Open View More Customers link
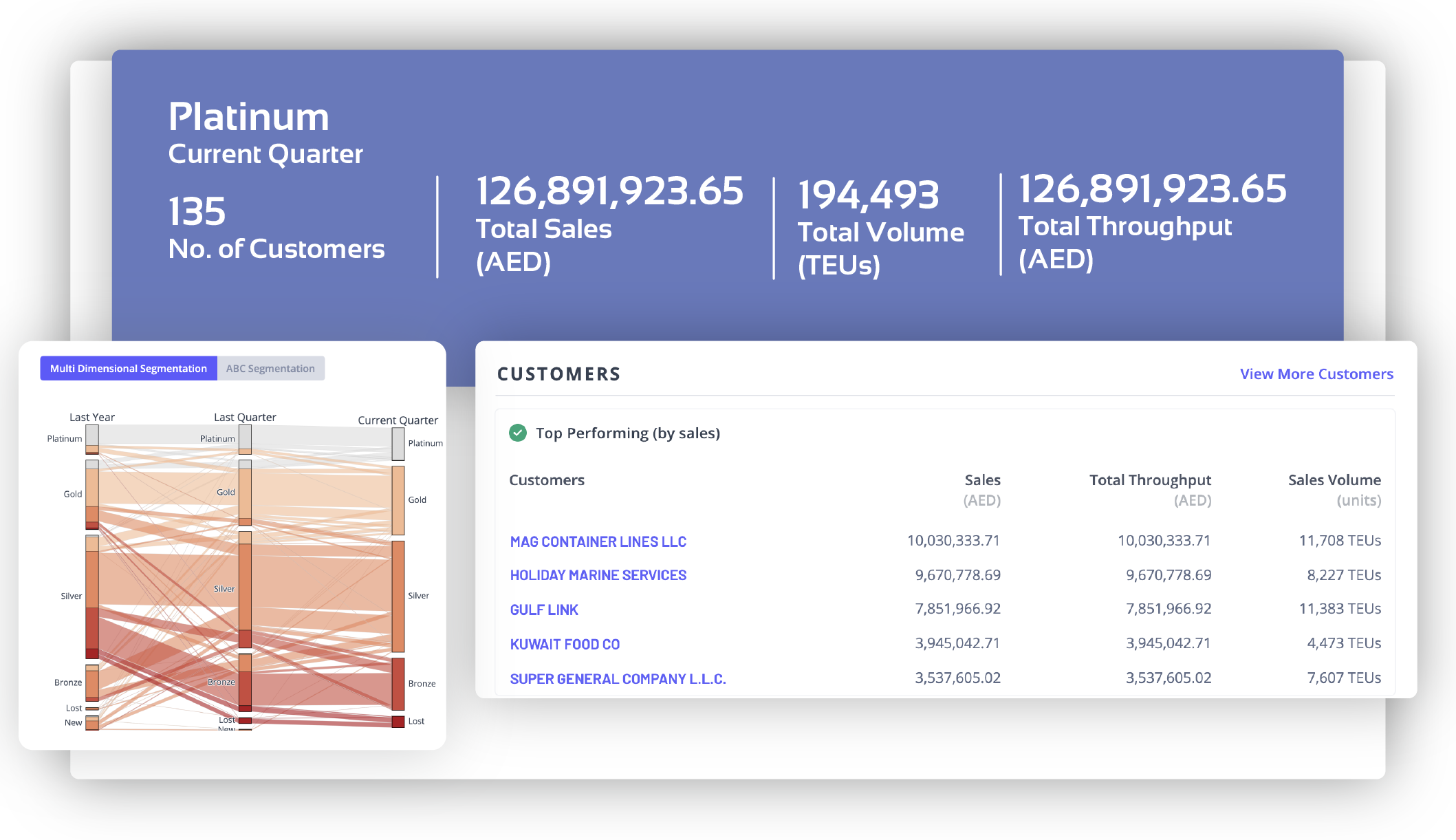The height and width of the screenshot is (840, 1456). (x=1316, y=374)
